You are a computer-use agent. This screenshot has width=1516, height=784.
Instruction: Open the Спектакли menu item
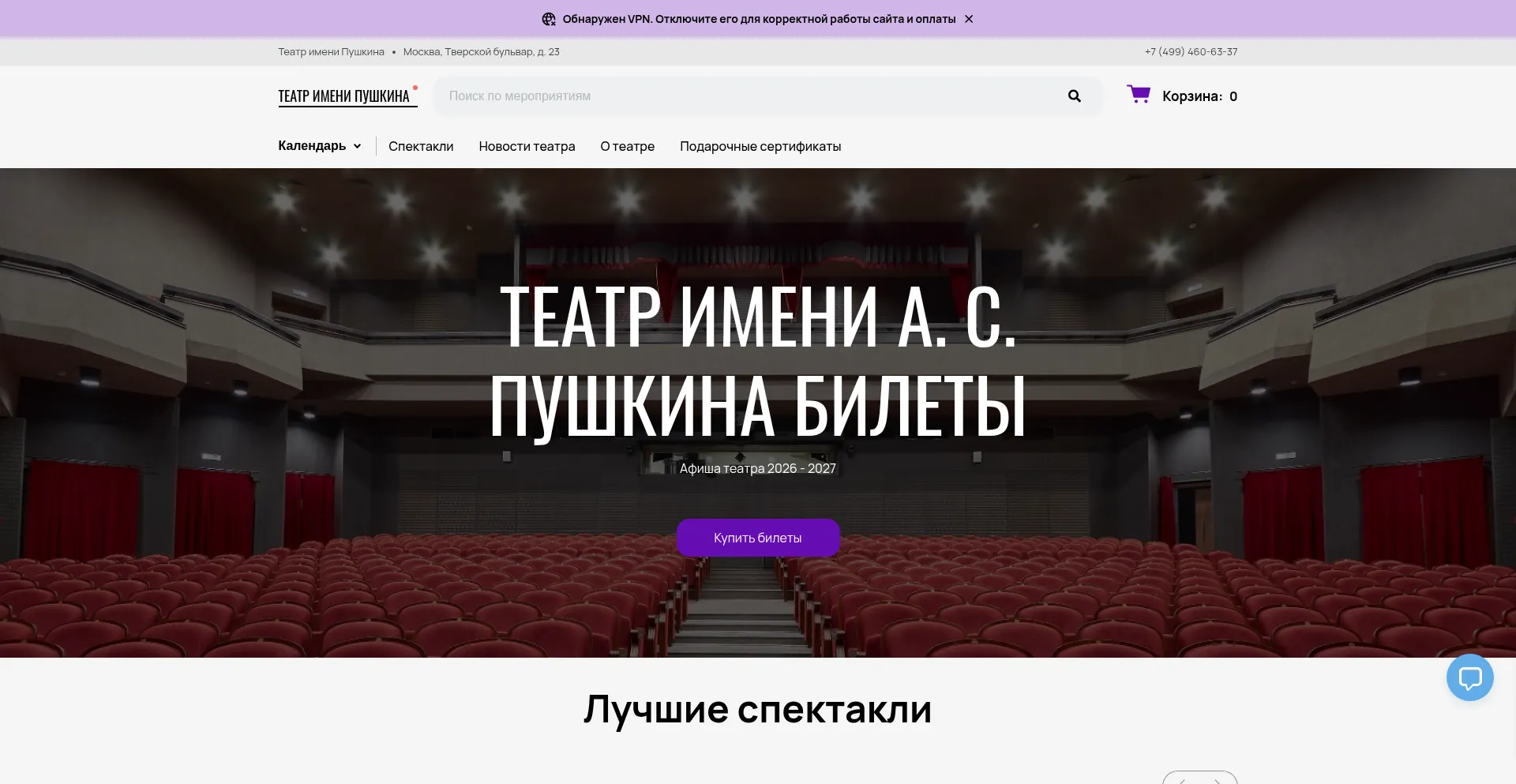pyautogui.click(x=421, y=146)
